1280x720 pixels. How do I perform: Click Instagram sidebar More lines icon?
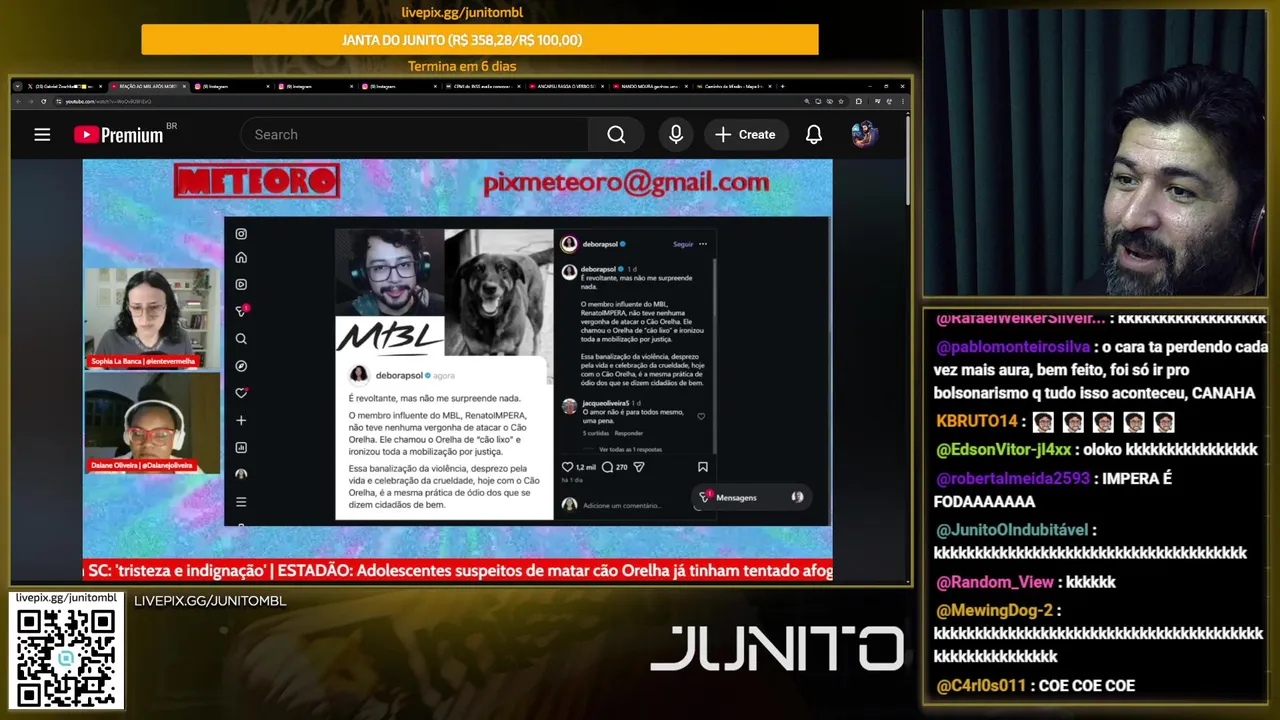click(241, 502)
